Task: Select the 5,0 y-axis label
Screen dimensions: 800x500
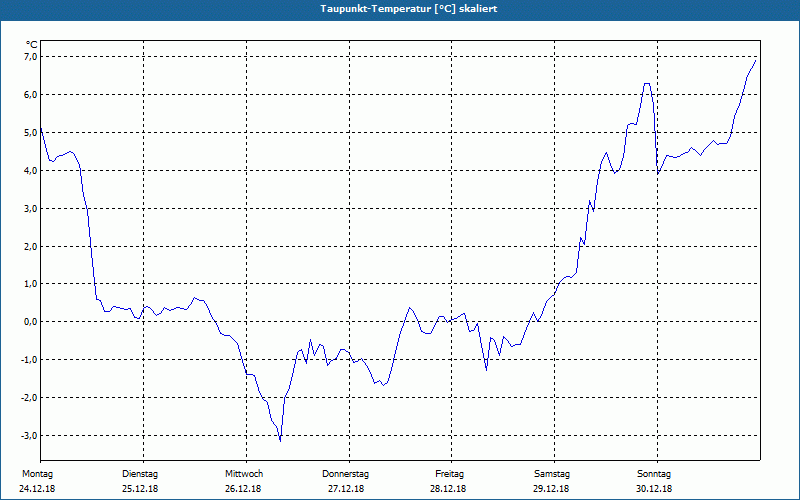Action: [x=31, y=133]
